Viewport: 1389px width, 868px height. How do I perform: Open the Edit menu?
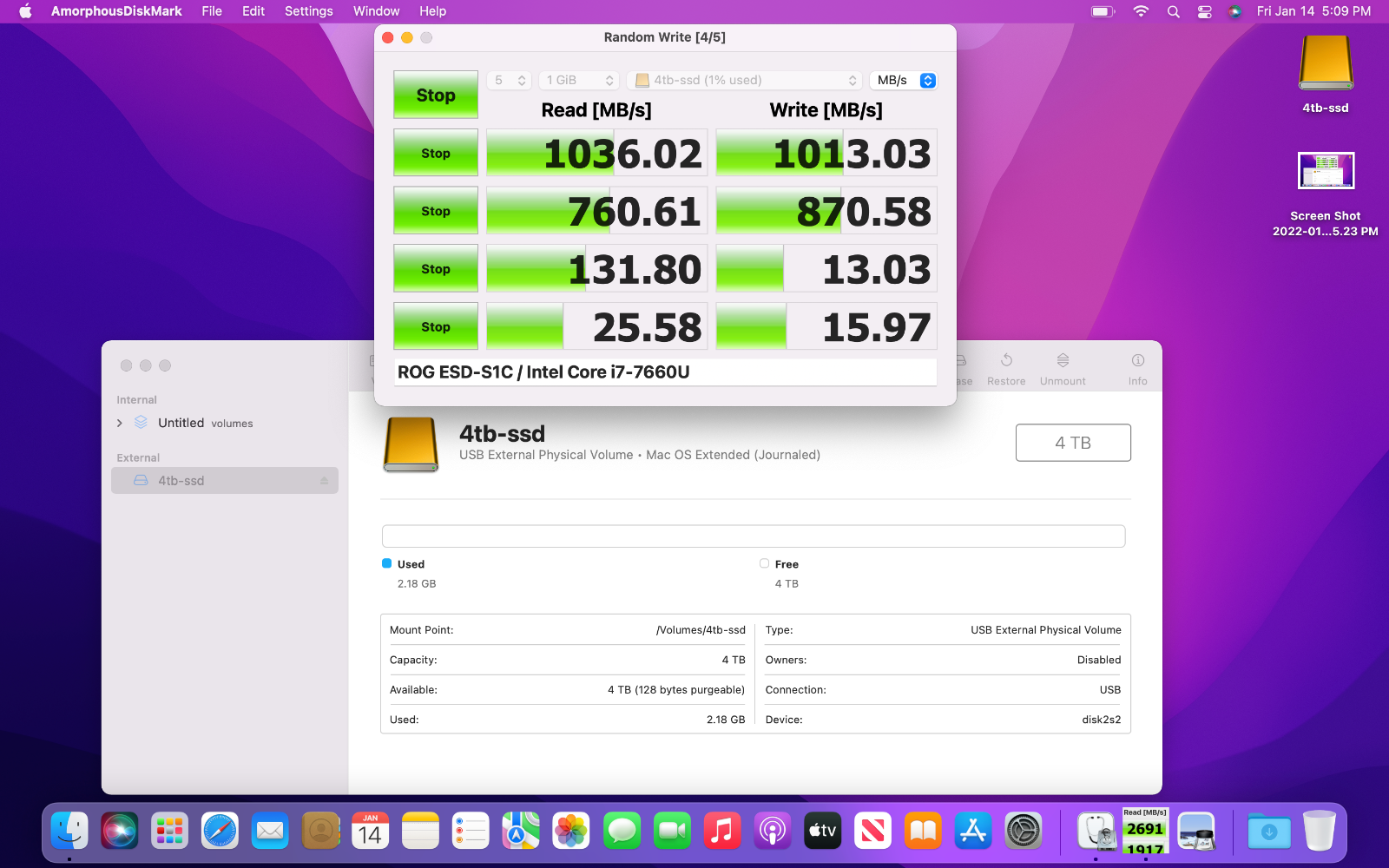point(253,11)
